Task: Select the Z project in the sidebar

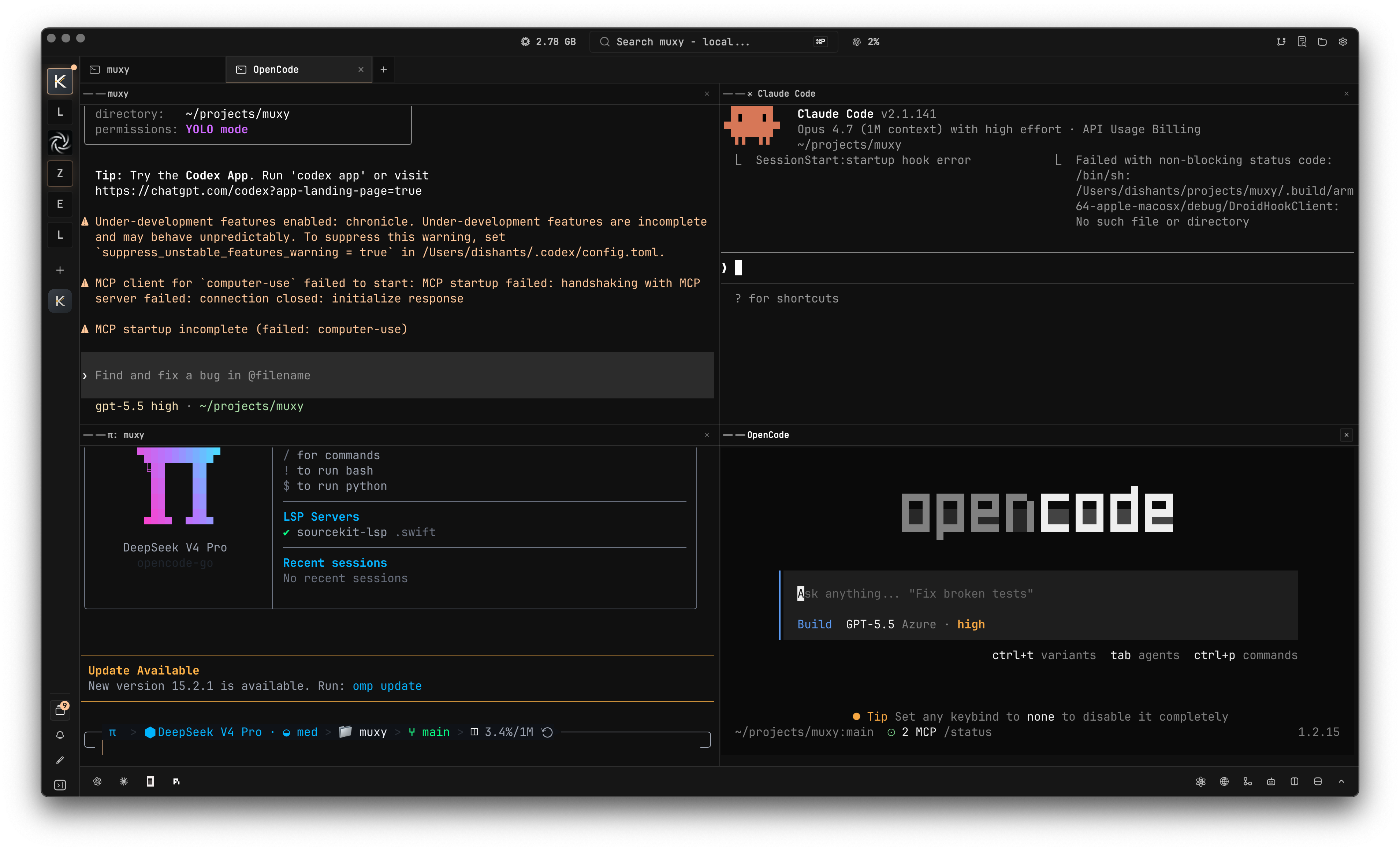Action: click(60, 173)
